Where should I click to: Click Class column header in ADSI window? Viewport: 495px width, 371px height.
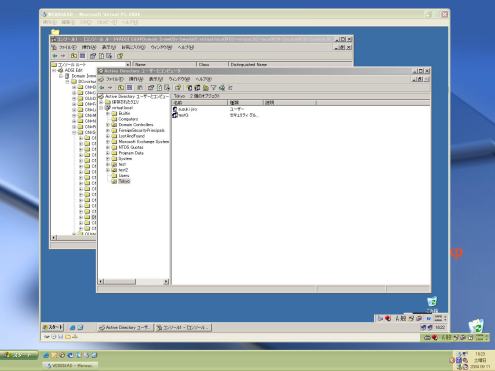click(x=212, y=64)
